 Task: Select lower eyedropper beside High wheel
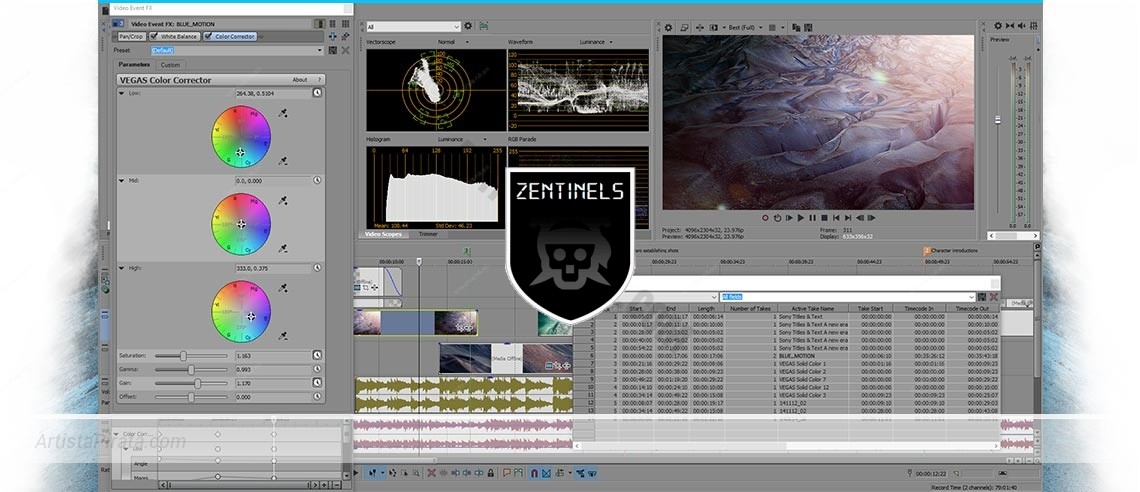click(283, 336)
